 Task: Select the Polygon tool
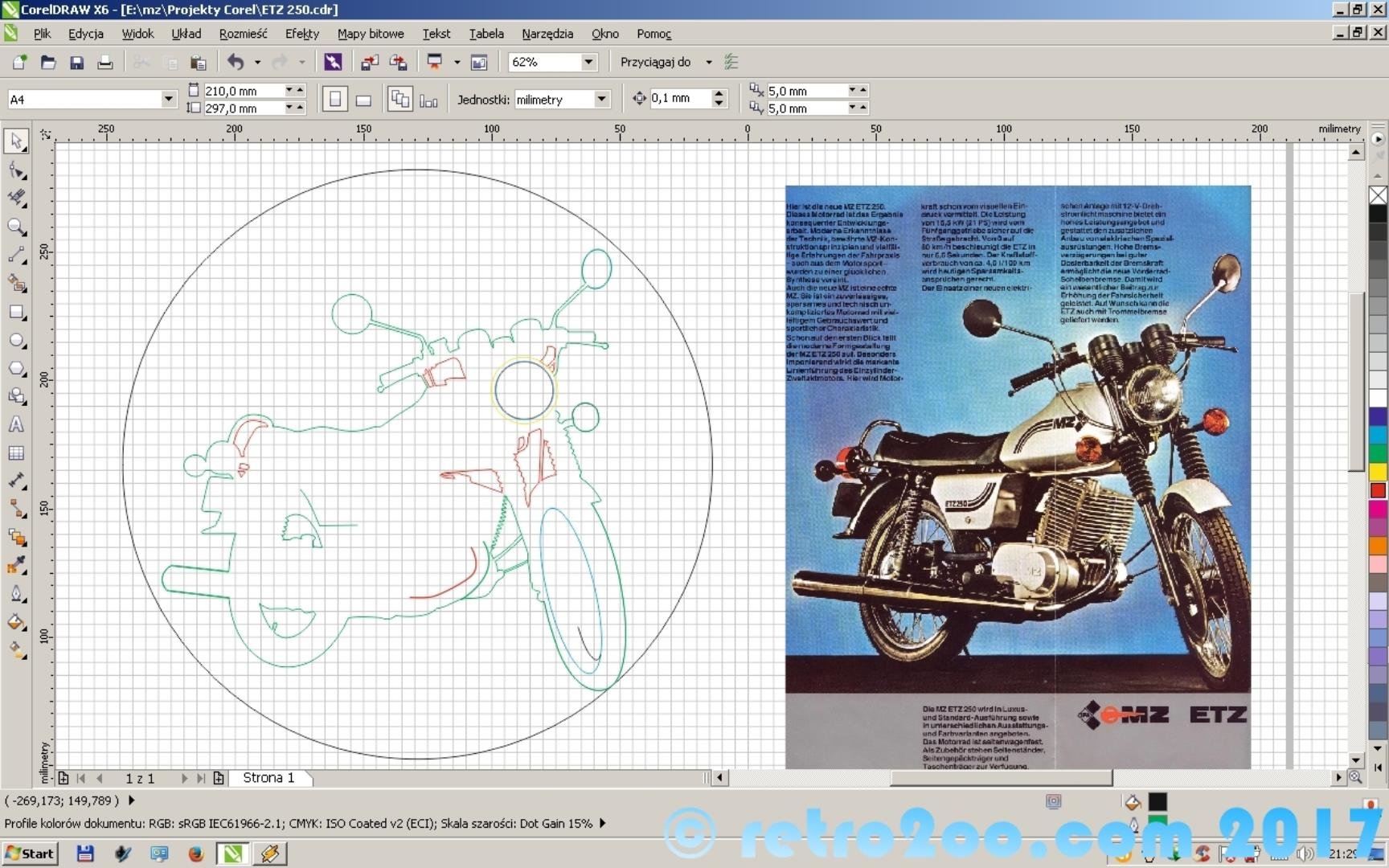pos(16,369)
